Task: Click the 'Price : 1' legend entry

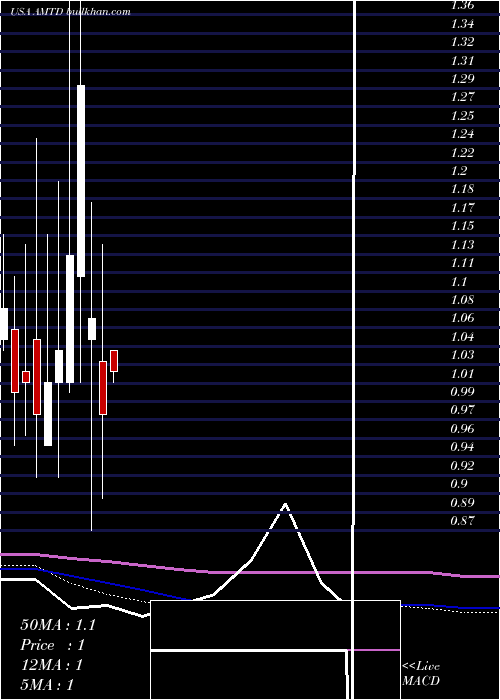Action: pos(52,645)
